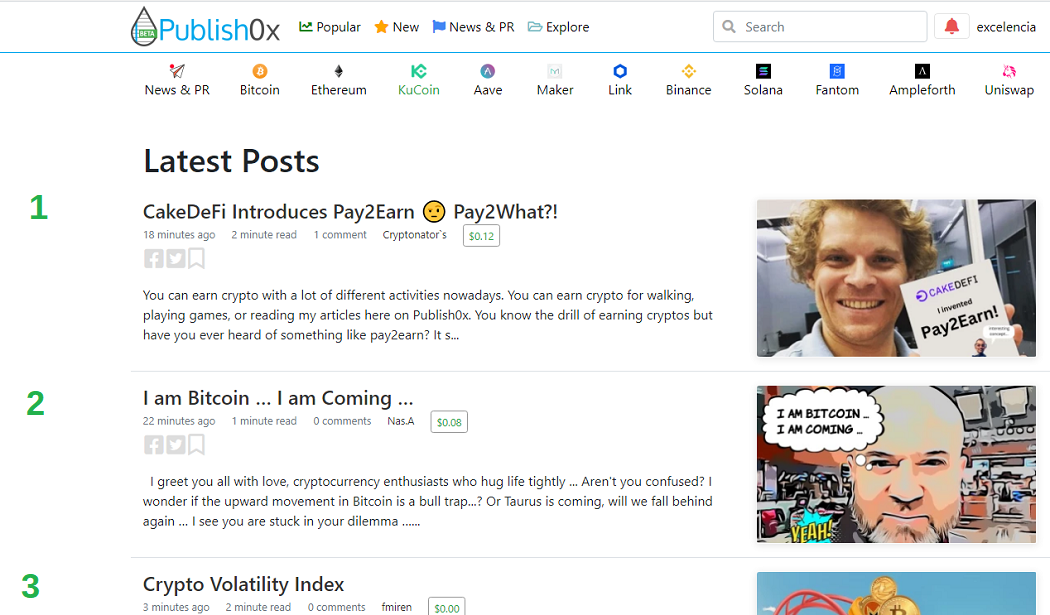Select the Fantom category icon
1050x615 pixels.
(837, 71)
